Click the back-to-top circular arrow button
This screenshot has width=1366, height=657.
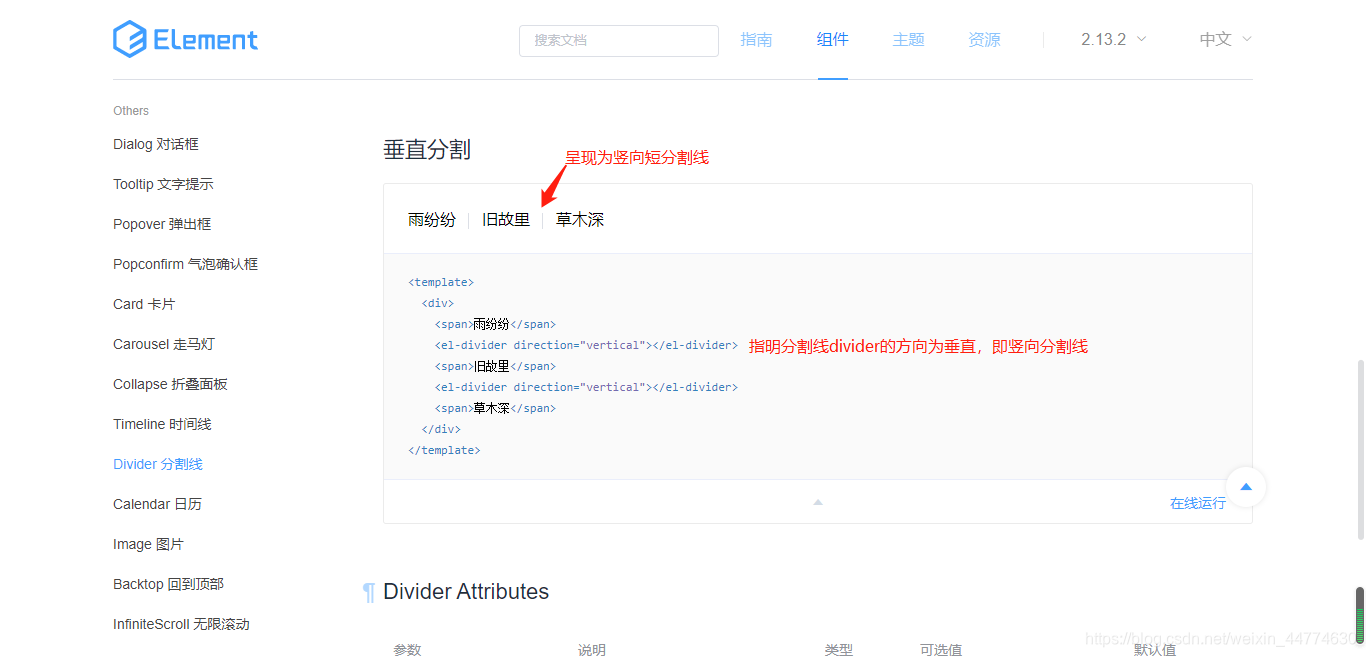pyautogui.click(x=1245, y=487)
